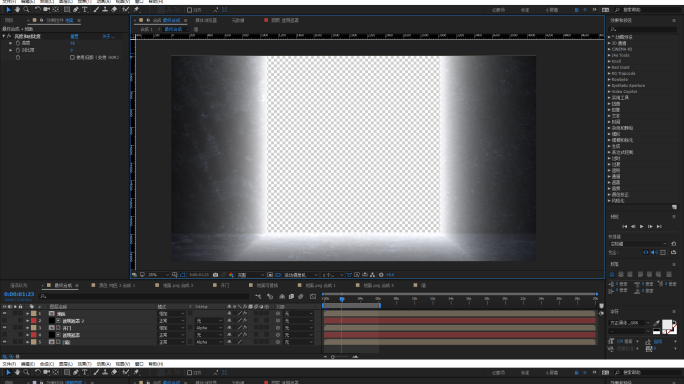Open the white fill color swatch in Character panel
The image size is (684, 384).
667,324
